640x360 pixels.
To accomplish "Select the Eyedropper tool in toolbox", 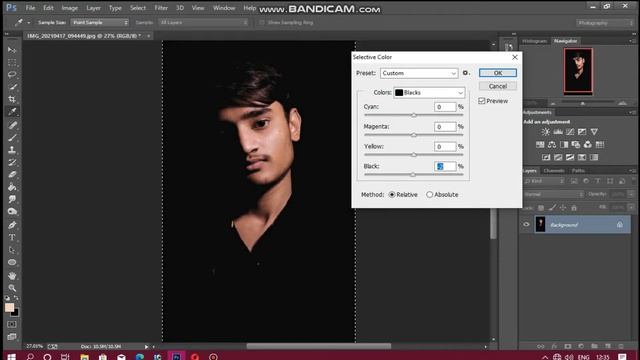I will point(12,111).
